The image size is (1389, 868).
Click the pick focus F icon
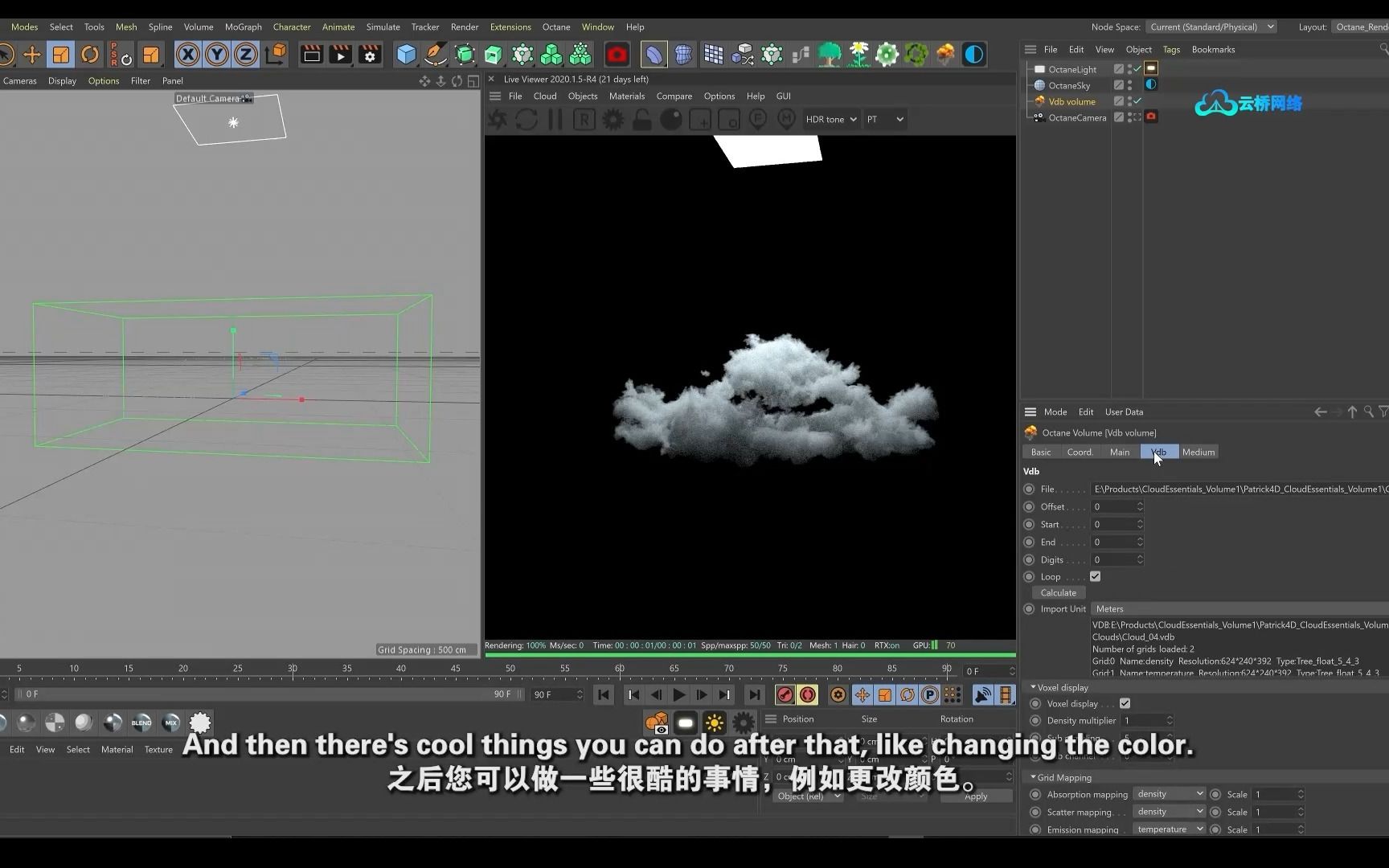pos(758,120)
